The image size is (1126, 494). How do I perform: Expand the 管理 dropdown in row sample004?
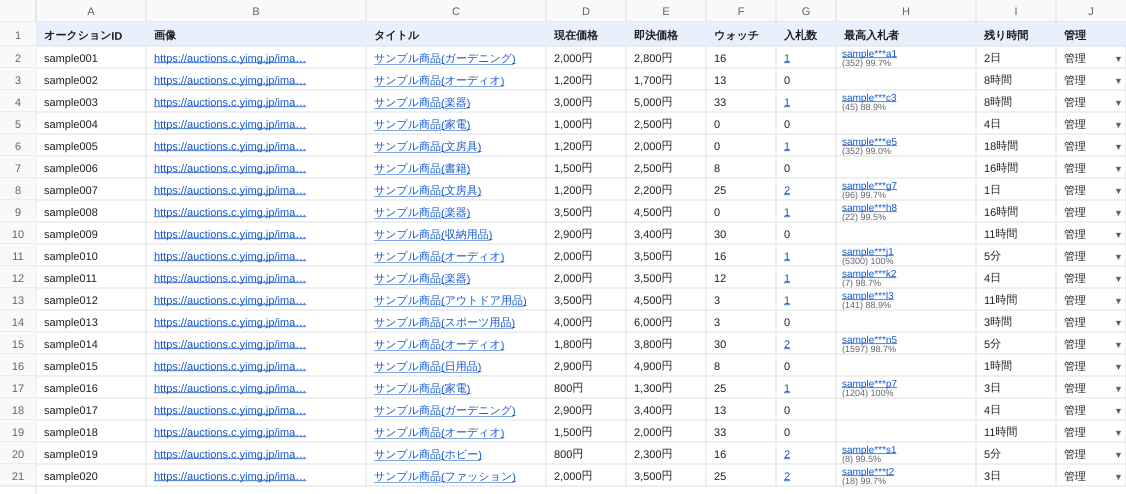point(1118,125)
